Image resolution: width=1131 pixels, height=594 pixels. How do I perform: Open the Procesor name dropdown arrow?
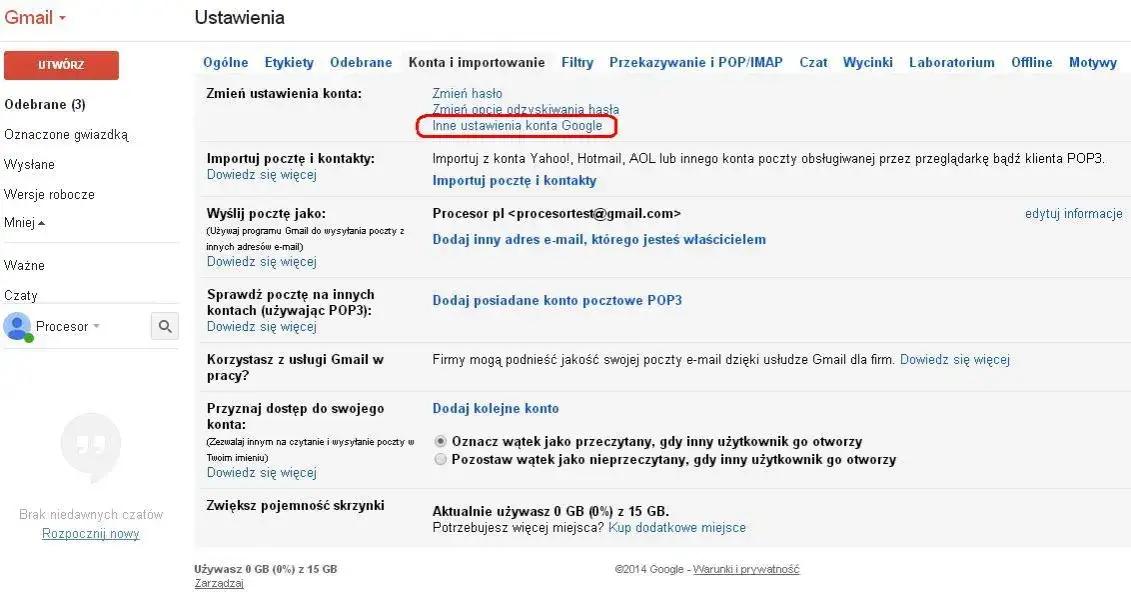point(96,326)
